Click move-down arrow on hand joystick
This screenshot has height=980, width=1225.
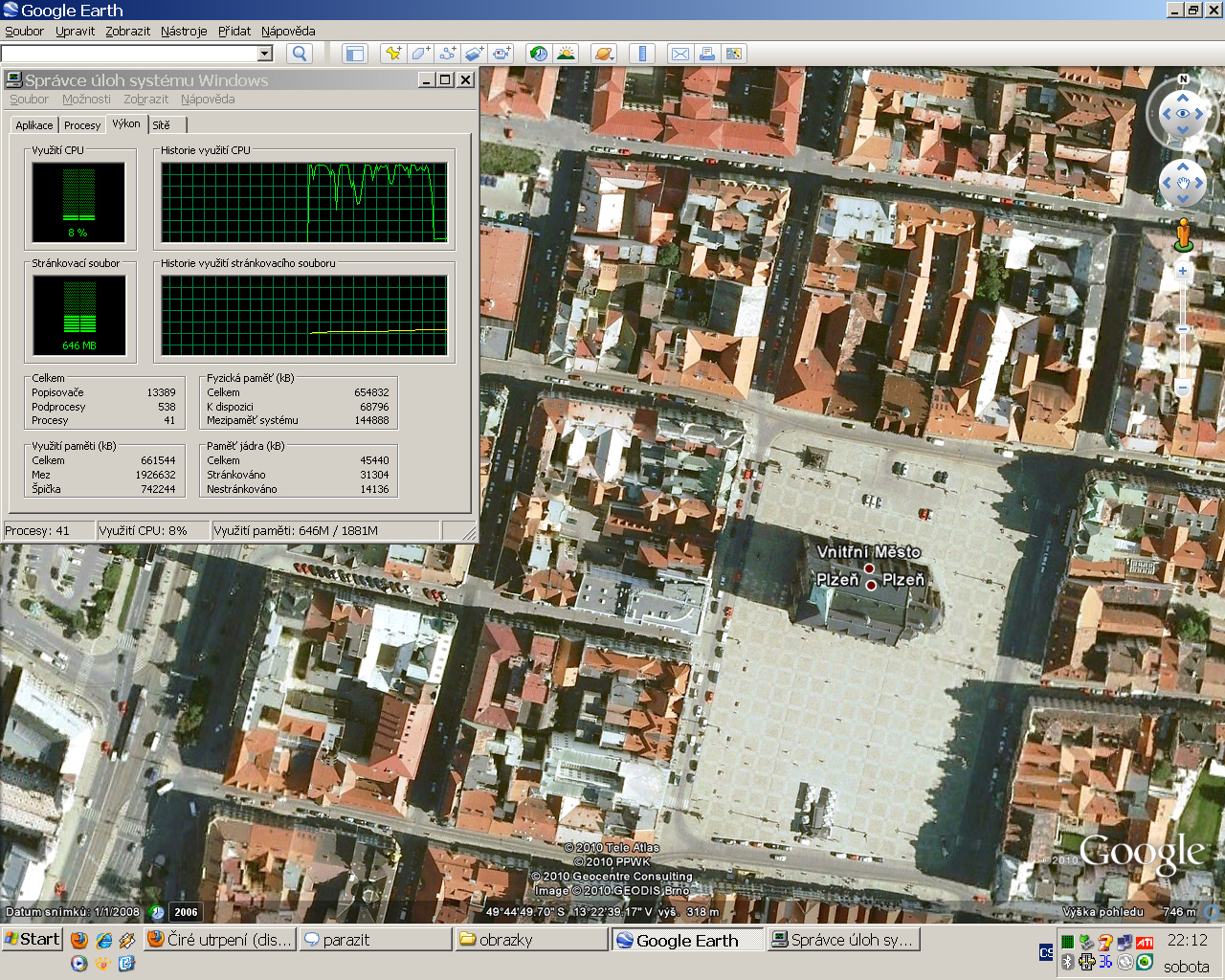pos(1183,199)
